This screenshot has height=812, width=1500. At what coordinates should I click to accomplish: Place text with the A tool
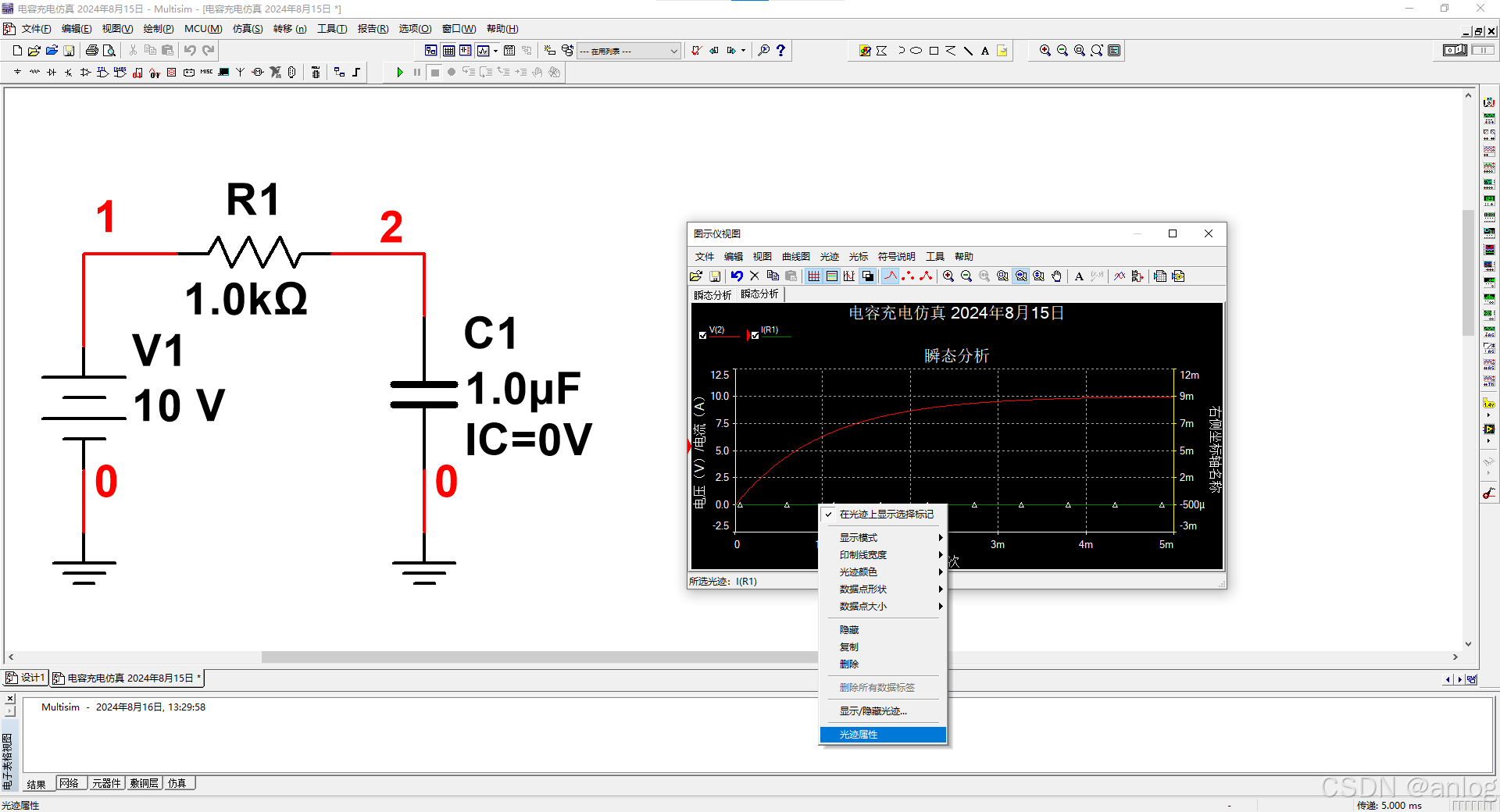point(985,51)
